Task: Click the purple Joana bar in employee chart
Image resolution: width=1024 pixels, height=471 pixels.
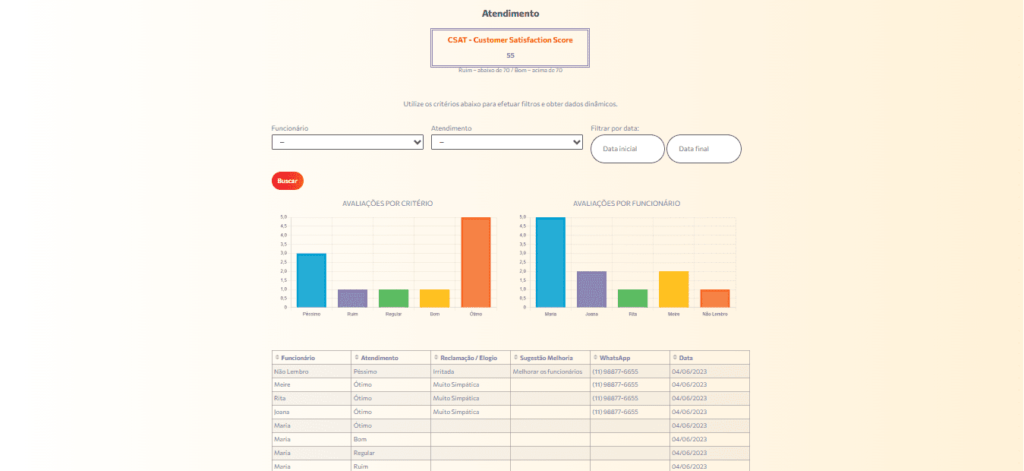Action: click(x=591, y=289)
